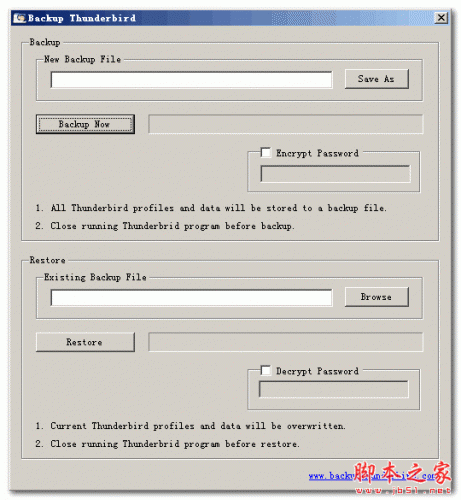Click the red Chinese watermark logo
Screen dimensions: 461x500
(402, 473)
